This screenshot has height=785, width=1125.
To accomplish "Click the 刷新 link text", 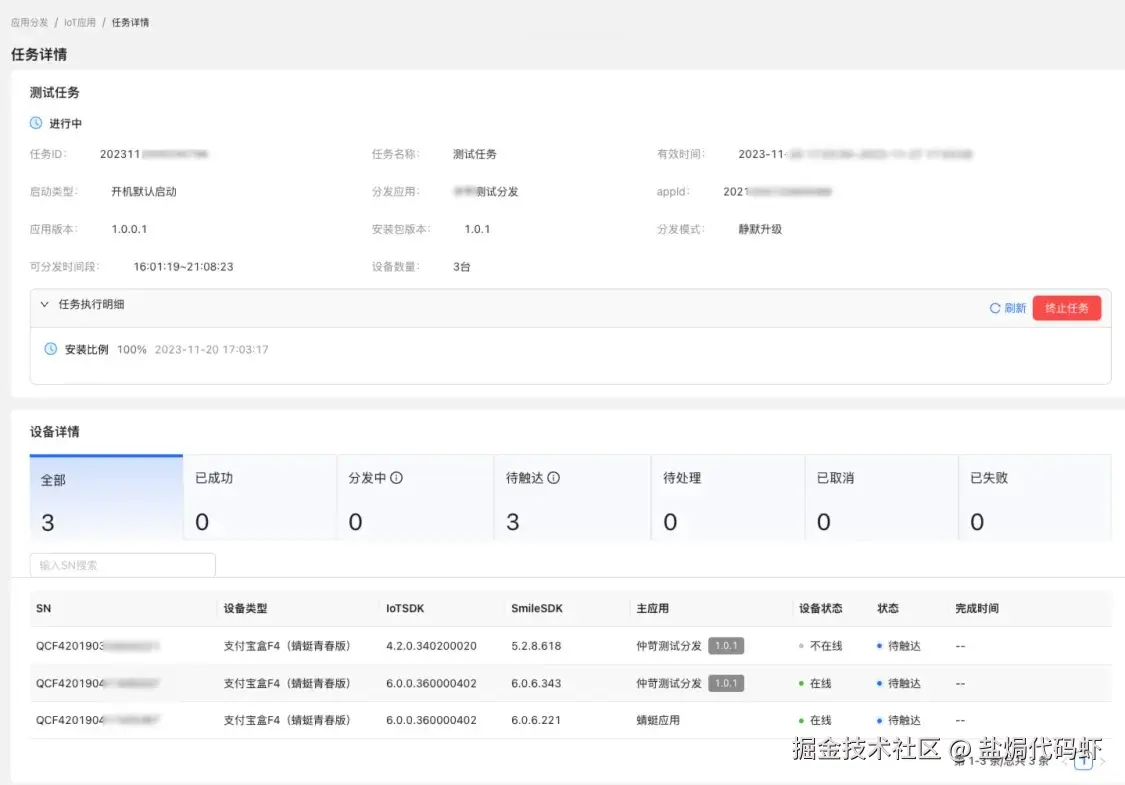I will point(1015,308).
